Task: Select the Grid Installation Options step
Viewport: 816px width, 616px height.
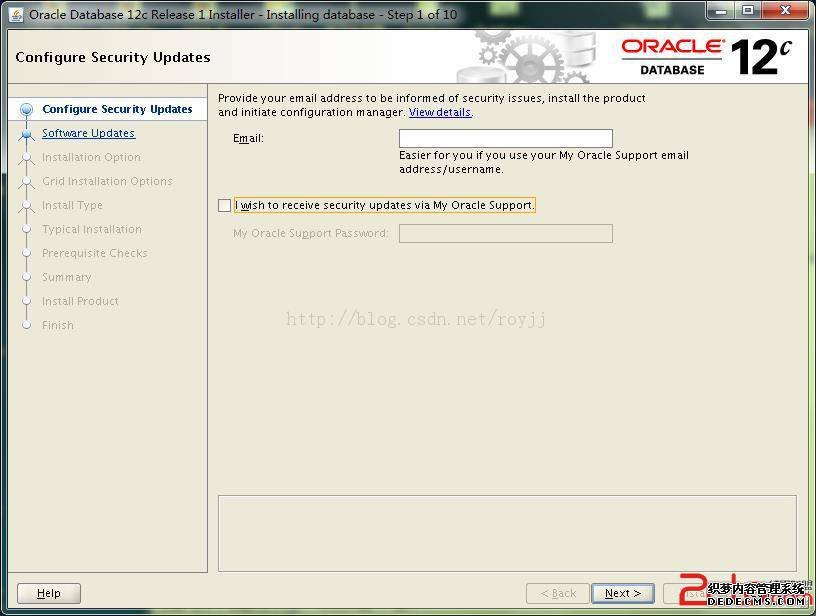Action: 107,181
